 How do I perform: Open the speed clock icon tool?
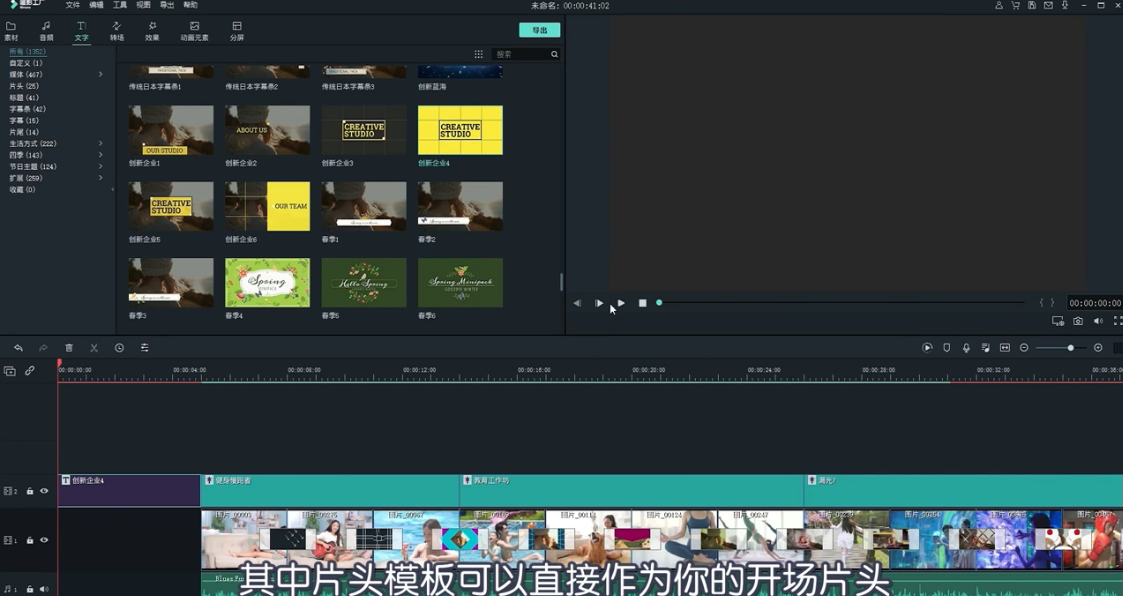coord(119,347)
